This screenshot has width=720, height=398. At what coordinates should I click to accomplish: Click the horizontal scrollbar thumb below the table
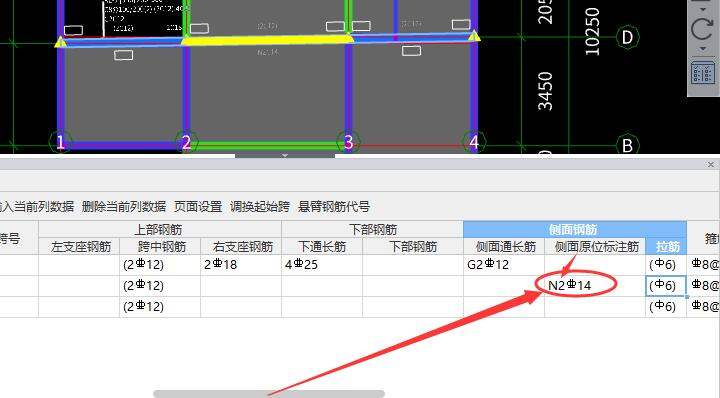click(269, 394)
